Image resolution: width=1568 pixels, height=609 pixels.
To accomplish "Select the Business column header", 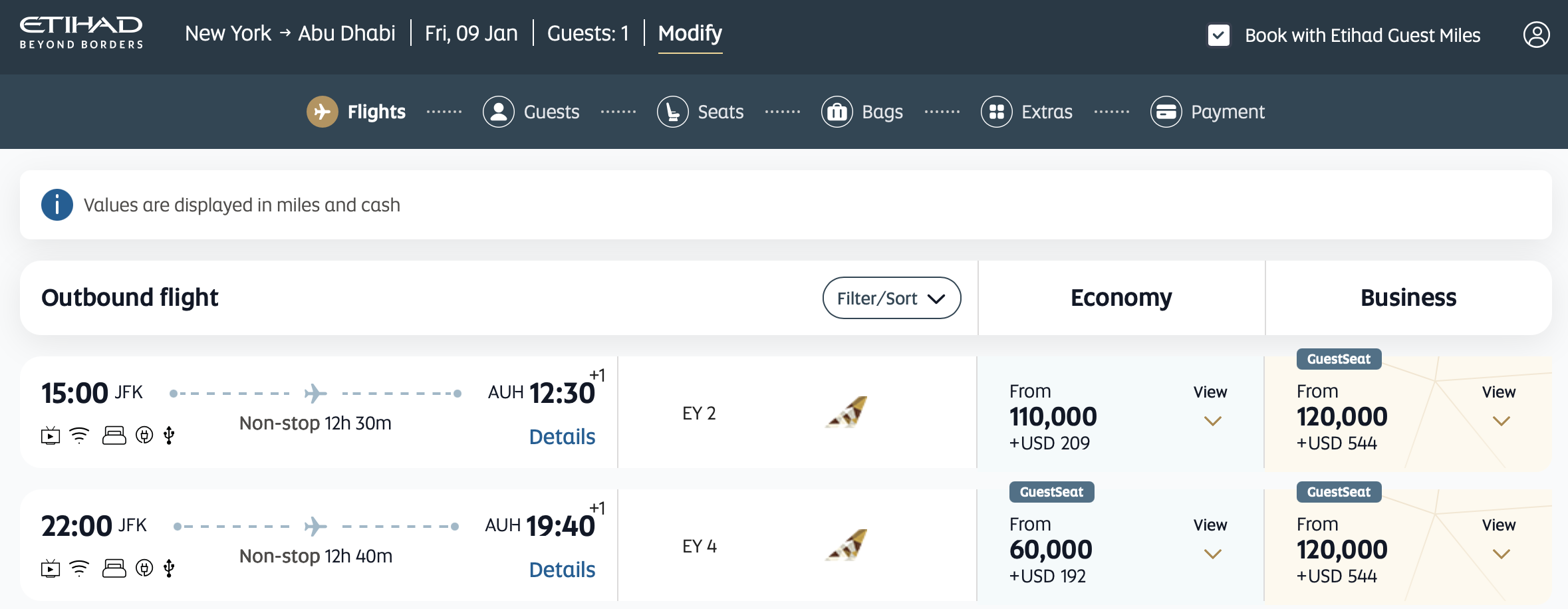I will click(x=1408, y=298).
